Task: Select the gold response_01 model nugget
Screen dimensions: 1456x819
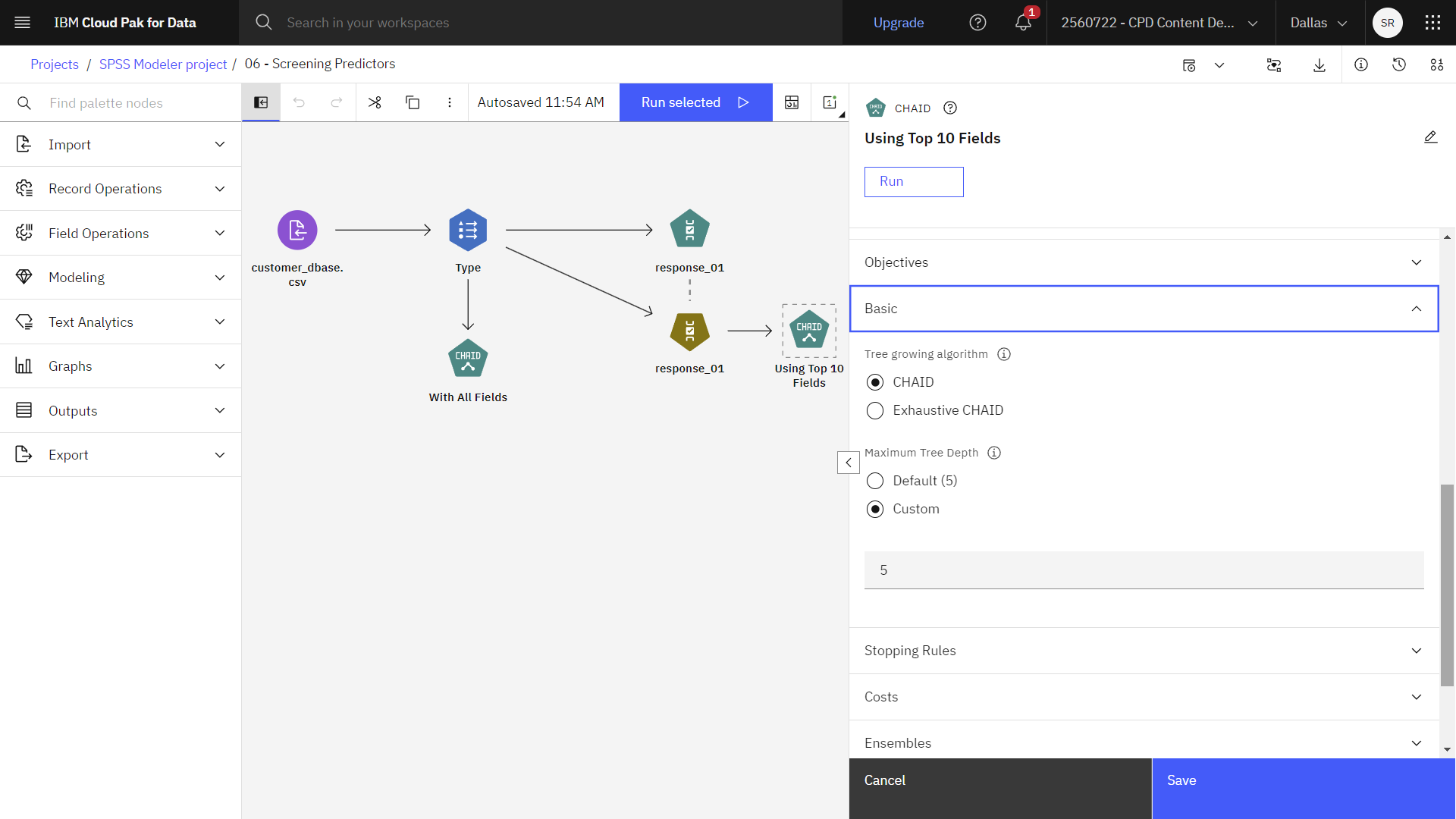Action: 689,331
